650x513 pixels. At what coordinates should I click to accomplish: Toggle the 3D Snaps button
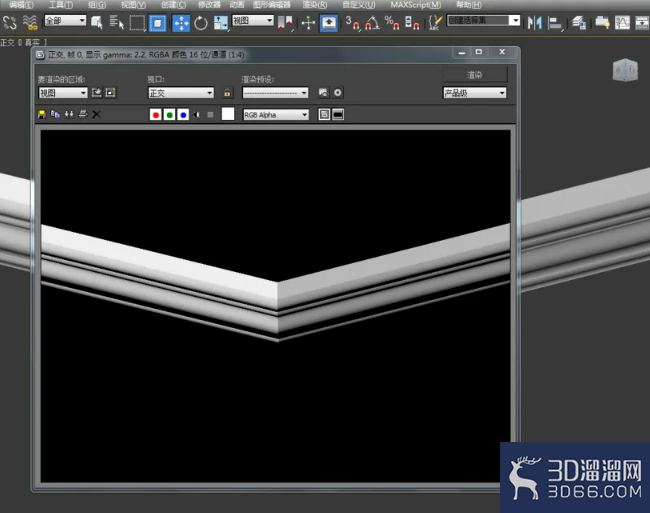(352, 23)
